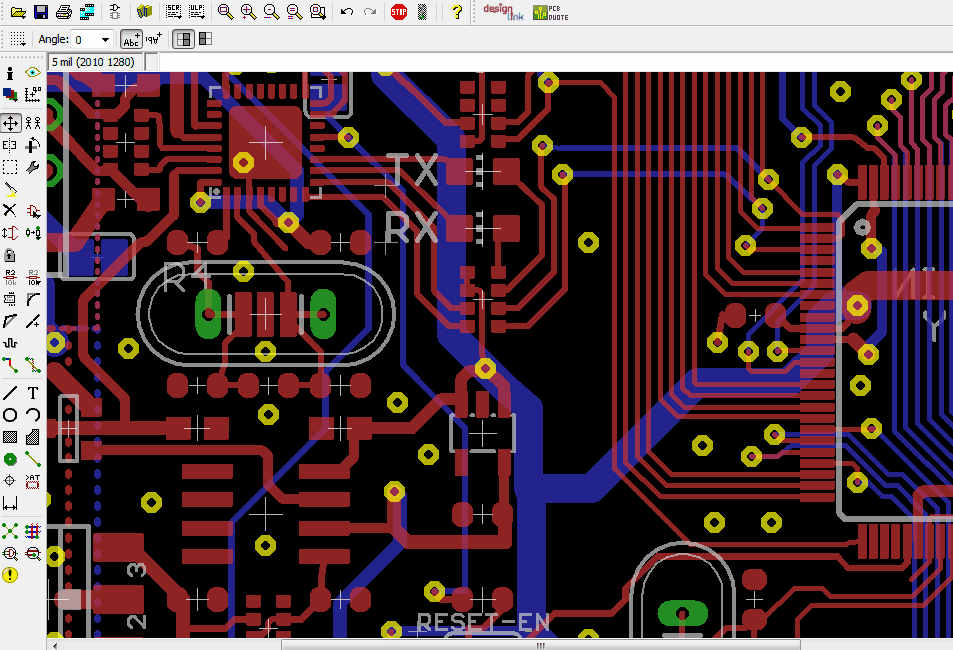Run a user program with ULP button
Image resolution: width=953 pixels, height=650 pixels.
point(196,12)
